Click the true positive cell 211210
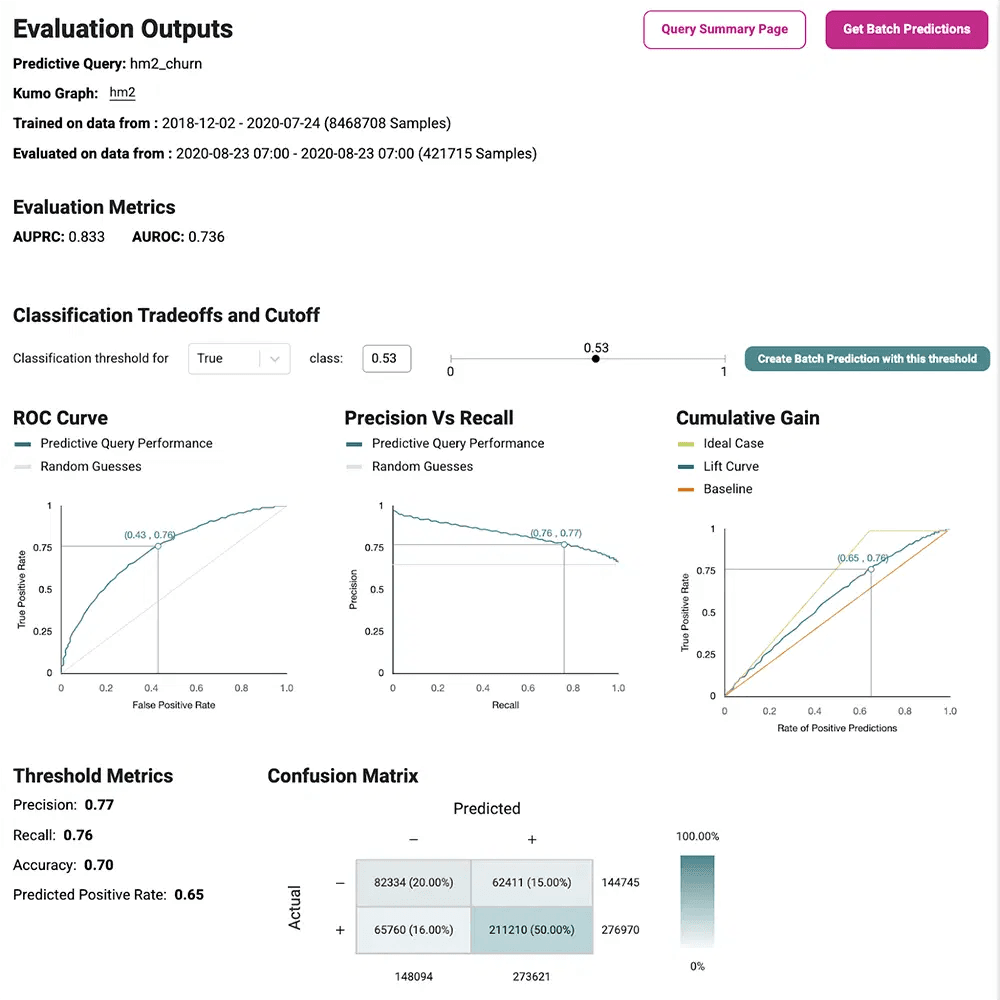The image size is (1000, 1000). (x=532, y=929)
